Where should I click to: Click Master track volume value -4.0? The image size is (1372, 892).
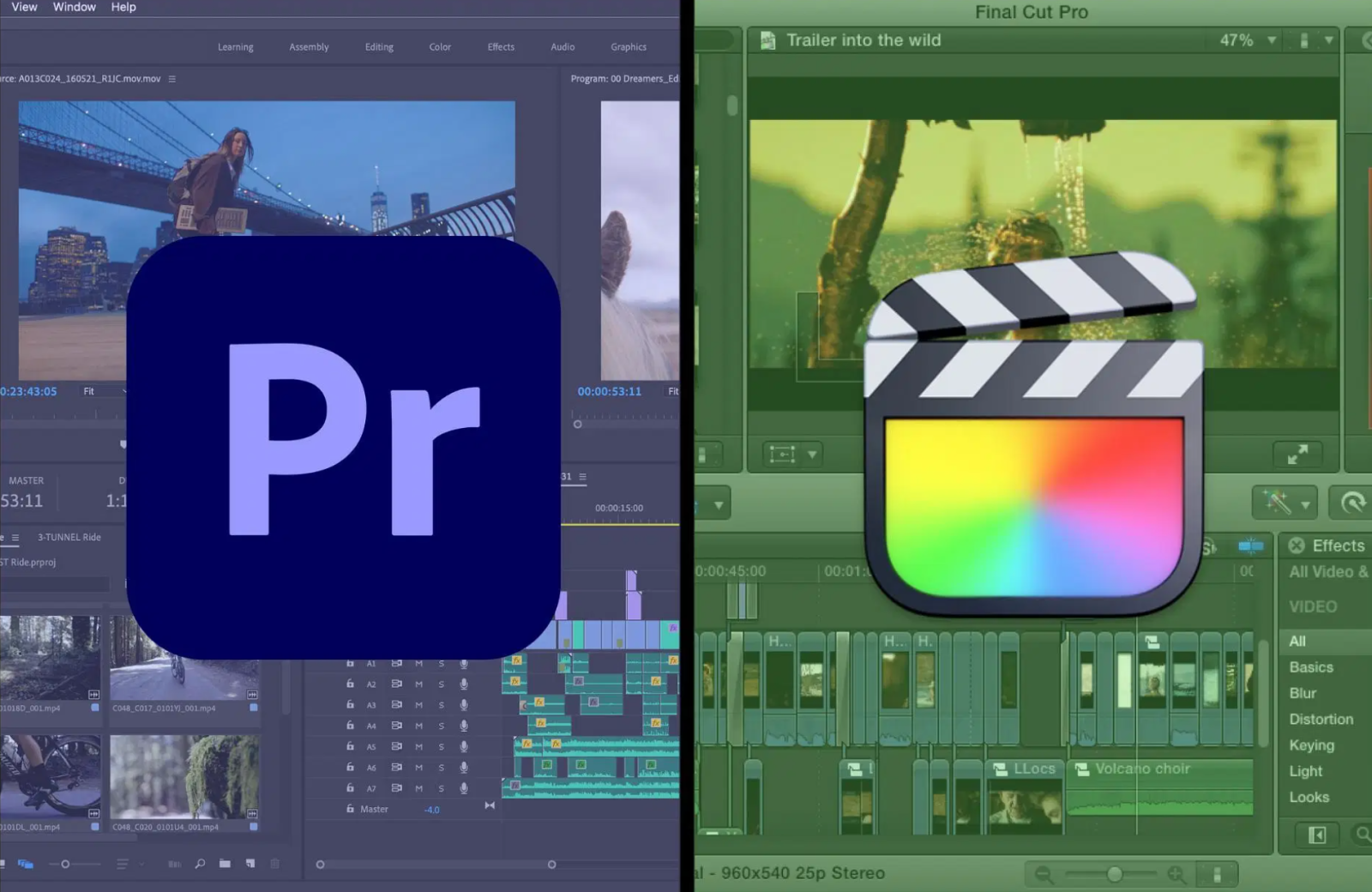click(431, 810)
